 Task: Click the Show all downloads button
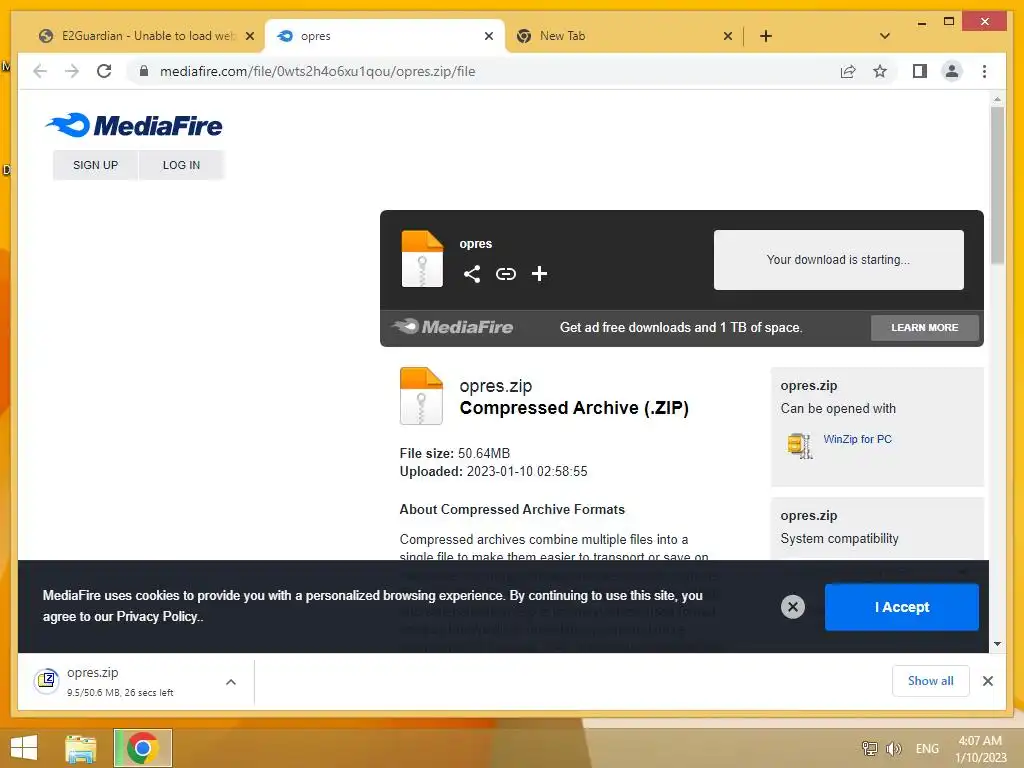coord(931,681)
